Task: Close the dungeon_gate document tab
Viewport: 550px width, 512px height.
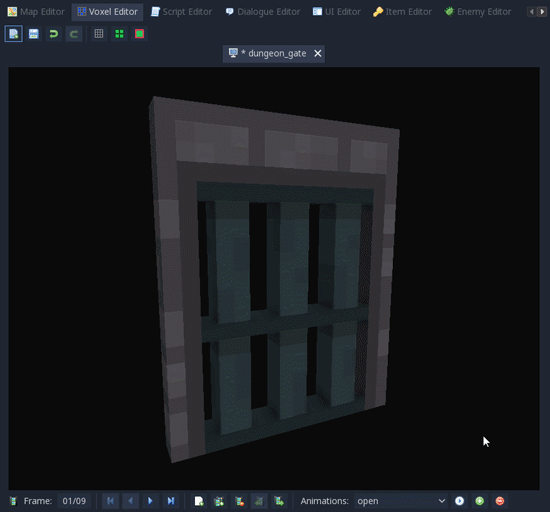Action: tap(318, 53)
